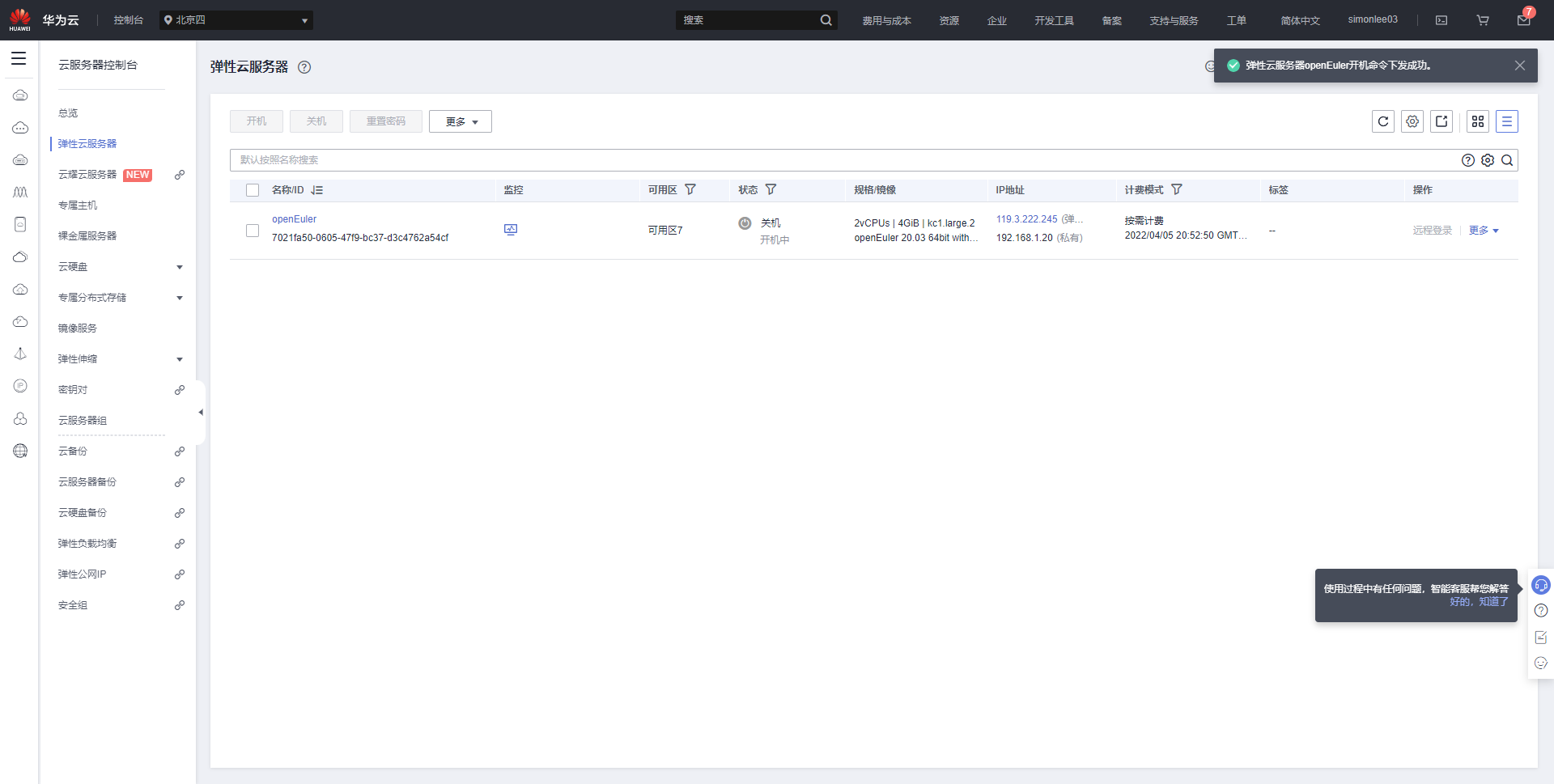Open 安全组 in the sidebar
Screen dimensions: 1554x784
coord(73,605)
